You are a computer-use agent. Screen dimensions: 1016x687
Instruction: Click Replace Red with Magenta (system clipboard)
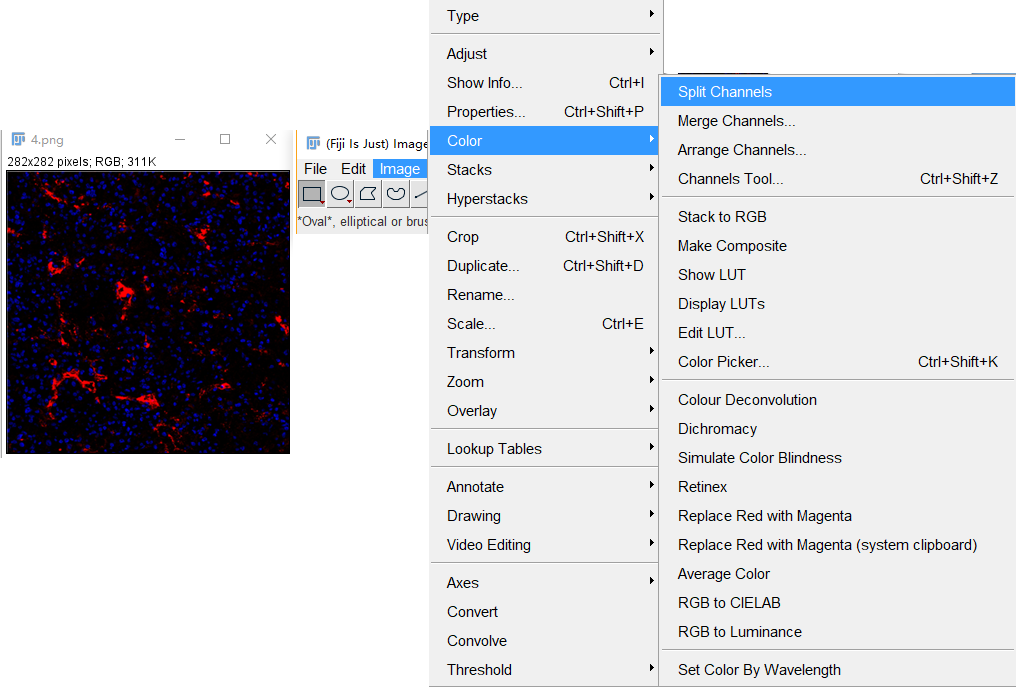[838, 545]
